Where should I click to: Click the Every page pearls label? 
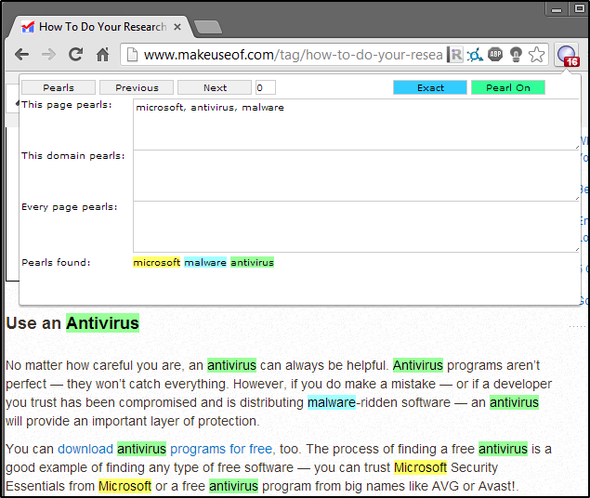coord(69,207)
